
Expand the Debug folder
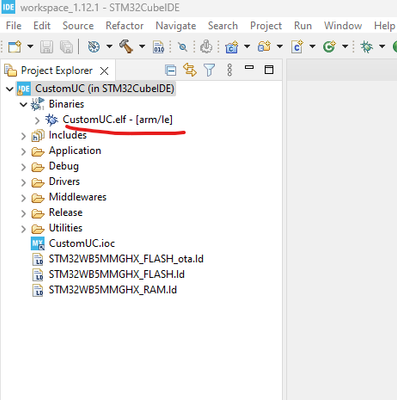[23, 167]
